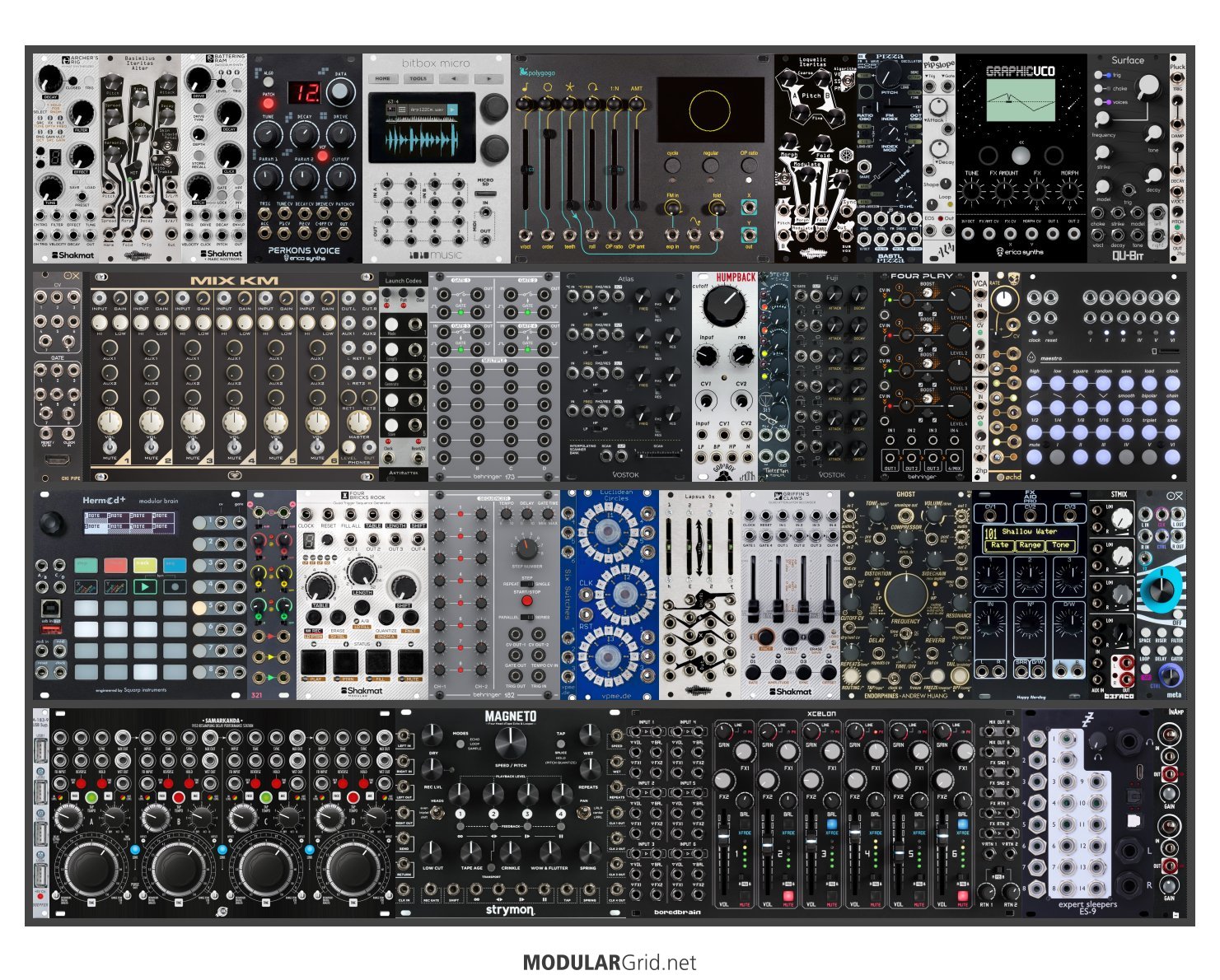Start playback with Hermod+ green play button
1220x980 pixels.
[x=145, y=587]
